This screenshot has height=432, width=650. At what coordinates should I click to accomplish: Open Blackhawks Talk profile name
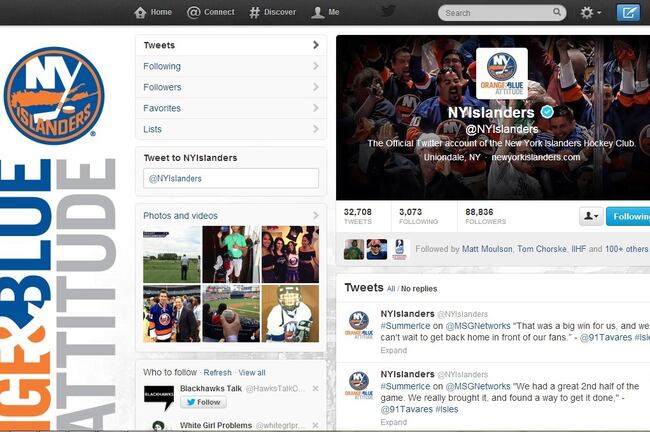pos(211,388)
